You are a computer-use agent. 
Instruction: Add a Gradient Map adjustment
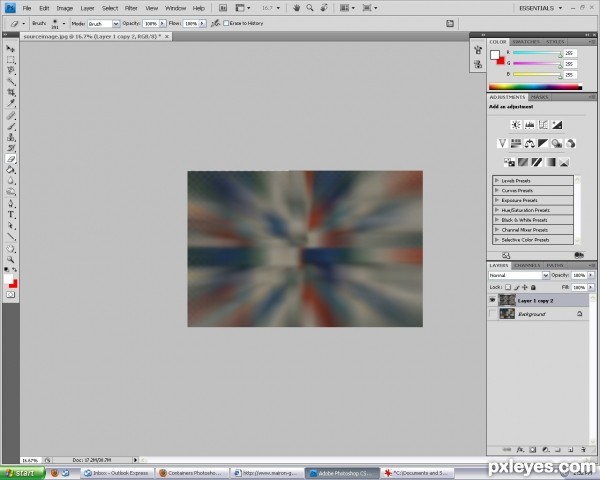[550, 162]
